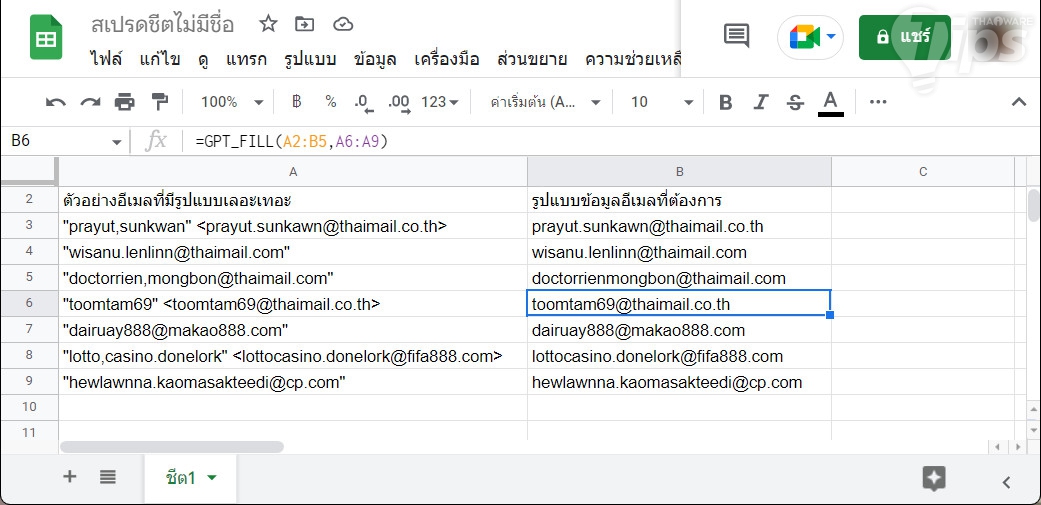The image size is (1041, 505).
Task: Open ชีต1 tab dropdown arrow
Action: point(212,478)
